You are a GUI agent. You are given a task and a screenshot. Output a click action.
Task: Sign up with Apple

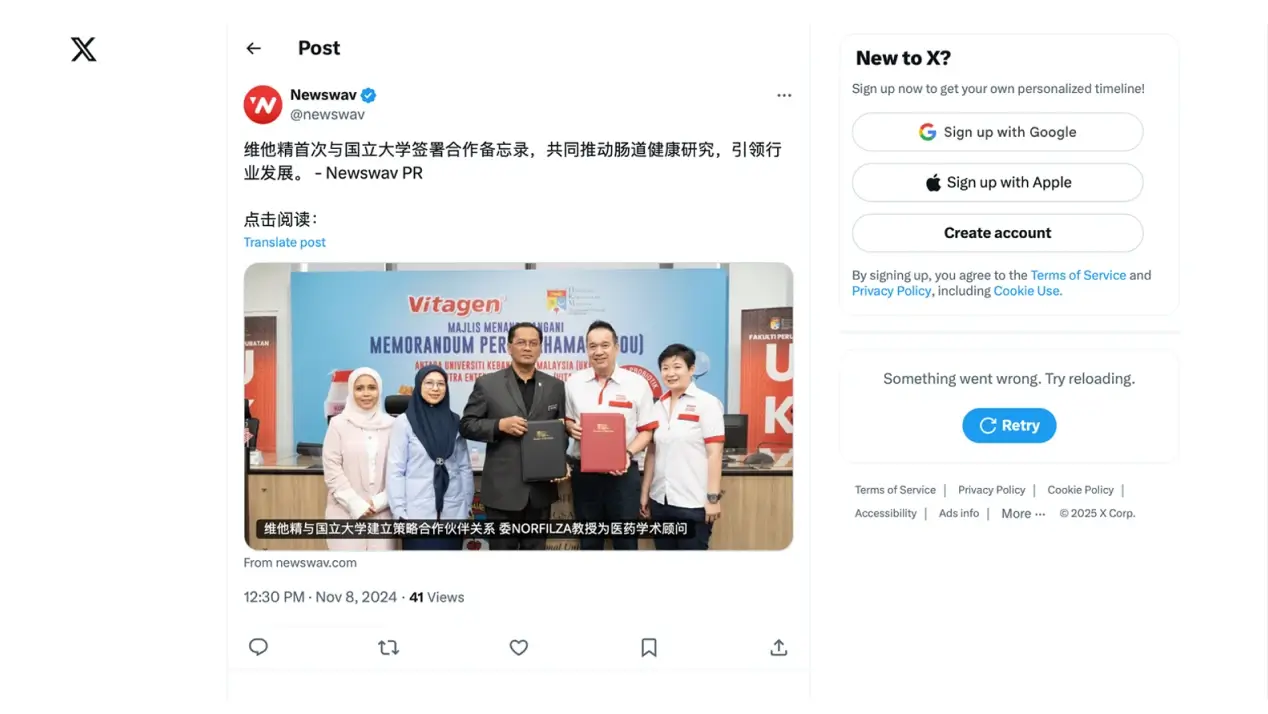(997, 182)
